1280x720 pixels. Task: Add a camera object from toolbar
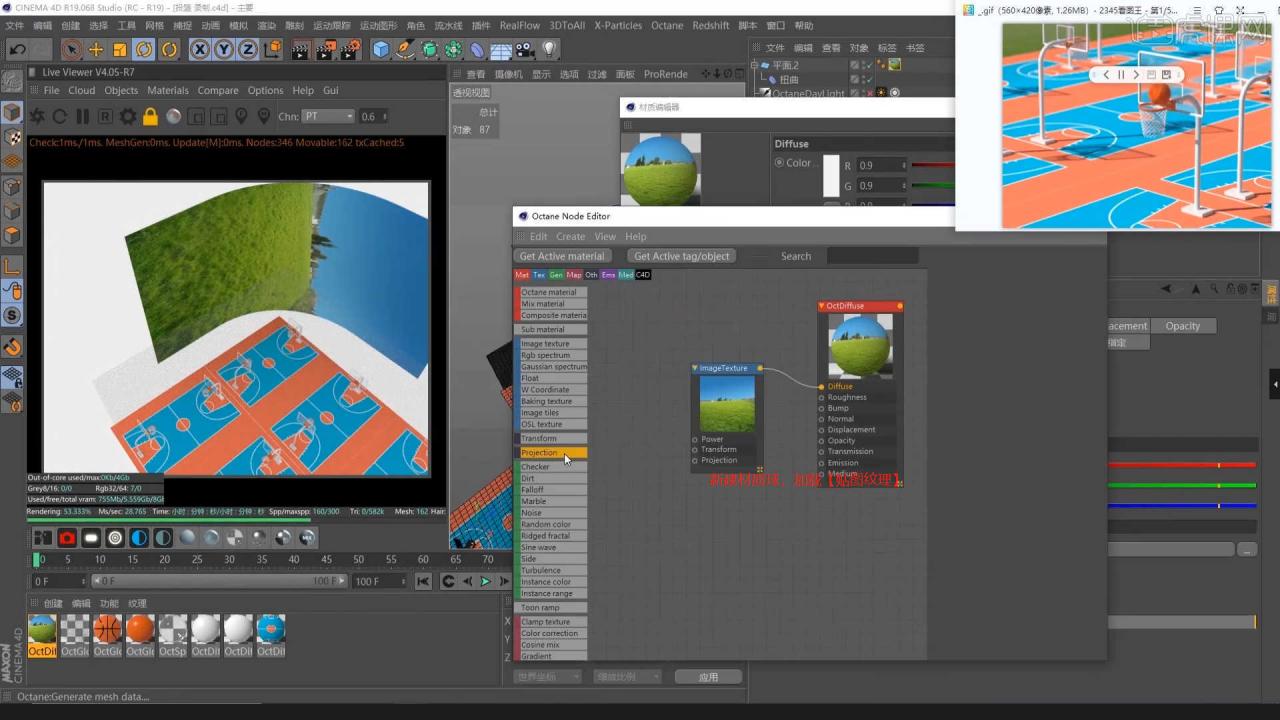coord(525,49)
